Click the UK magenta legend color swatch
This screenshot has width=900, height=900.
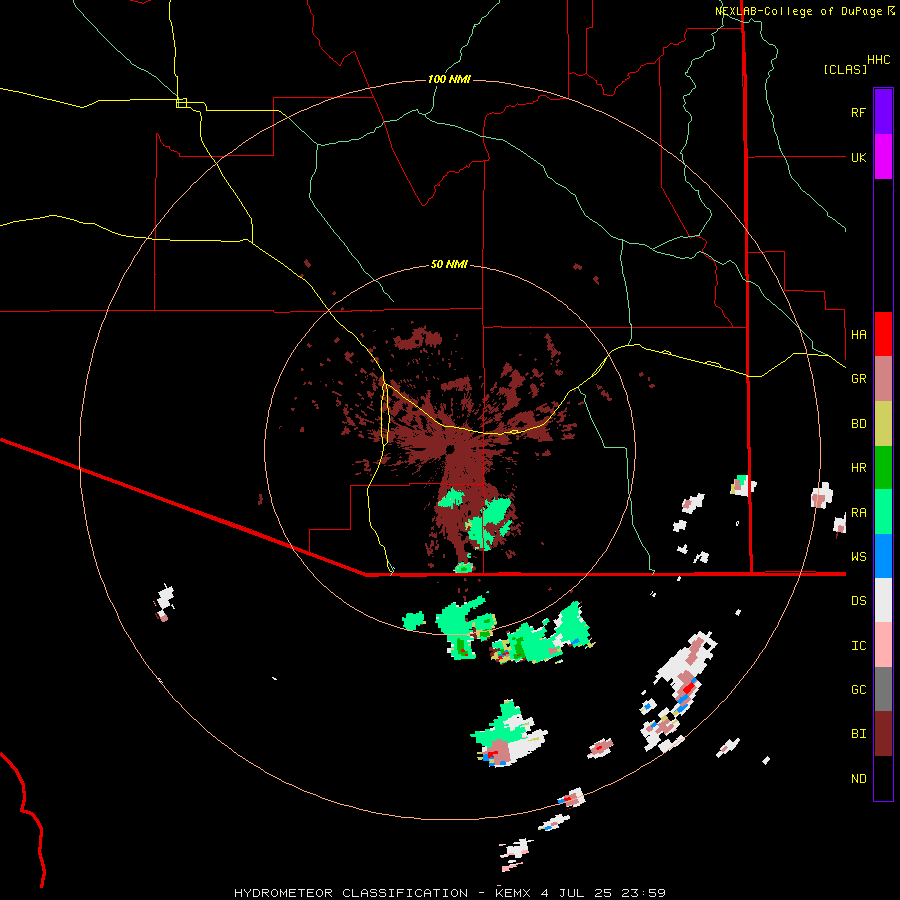(x=883, y=157)
